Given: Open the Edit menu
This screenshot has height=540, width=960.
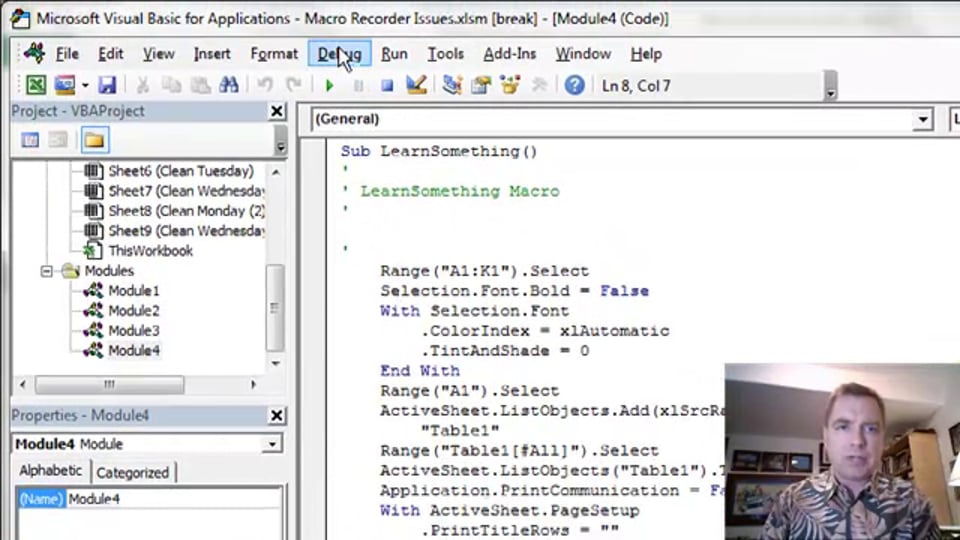Looking at the screenshot, I should point(111,54).
